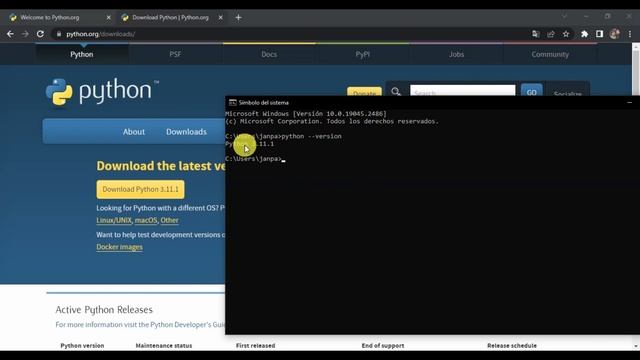Click the search magnifier icon on python.org
The height and width of the screenshot is (360, 640).
(x=396, y=92)
